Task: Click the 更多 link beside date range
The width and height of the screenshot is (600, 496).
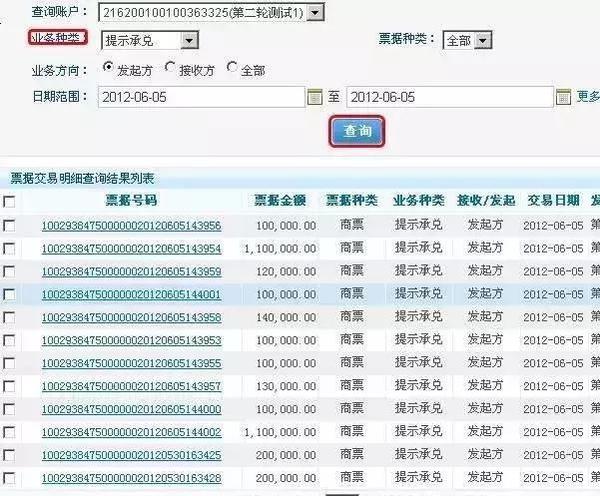Action: pyautogui.click(x=588, y=96)
